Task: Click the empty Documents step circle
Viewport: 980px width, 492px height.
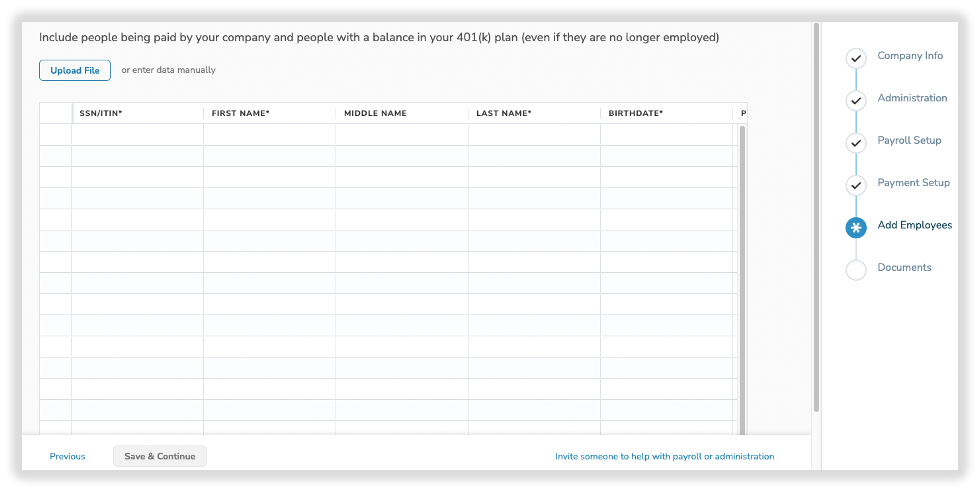Action: tap(856, 270)
